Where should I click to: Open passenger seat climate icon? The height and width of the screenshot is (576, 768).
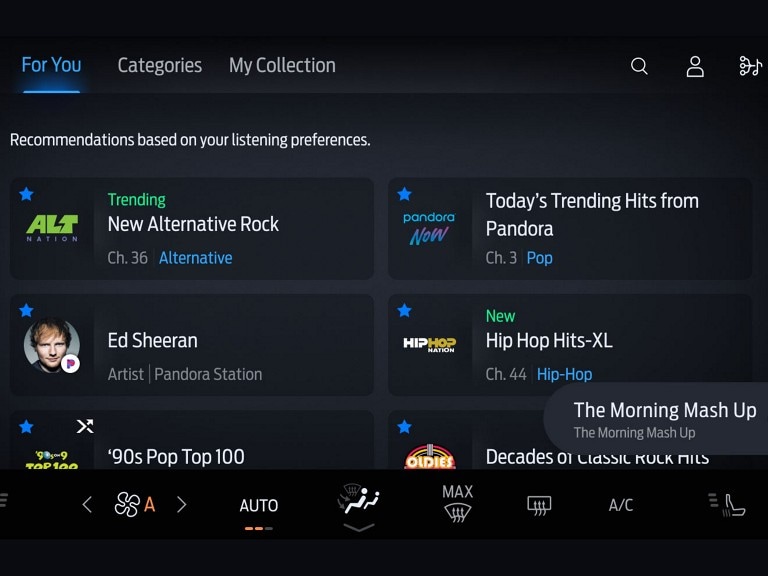[x=727, y=505]
